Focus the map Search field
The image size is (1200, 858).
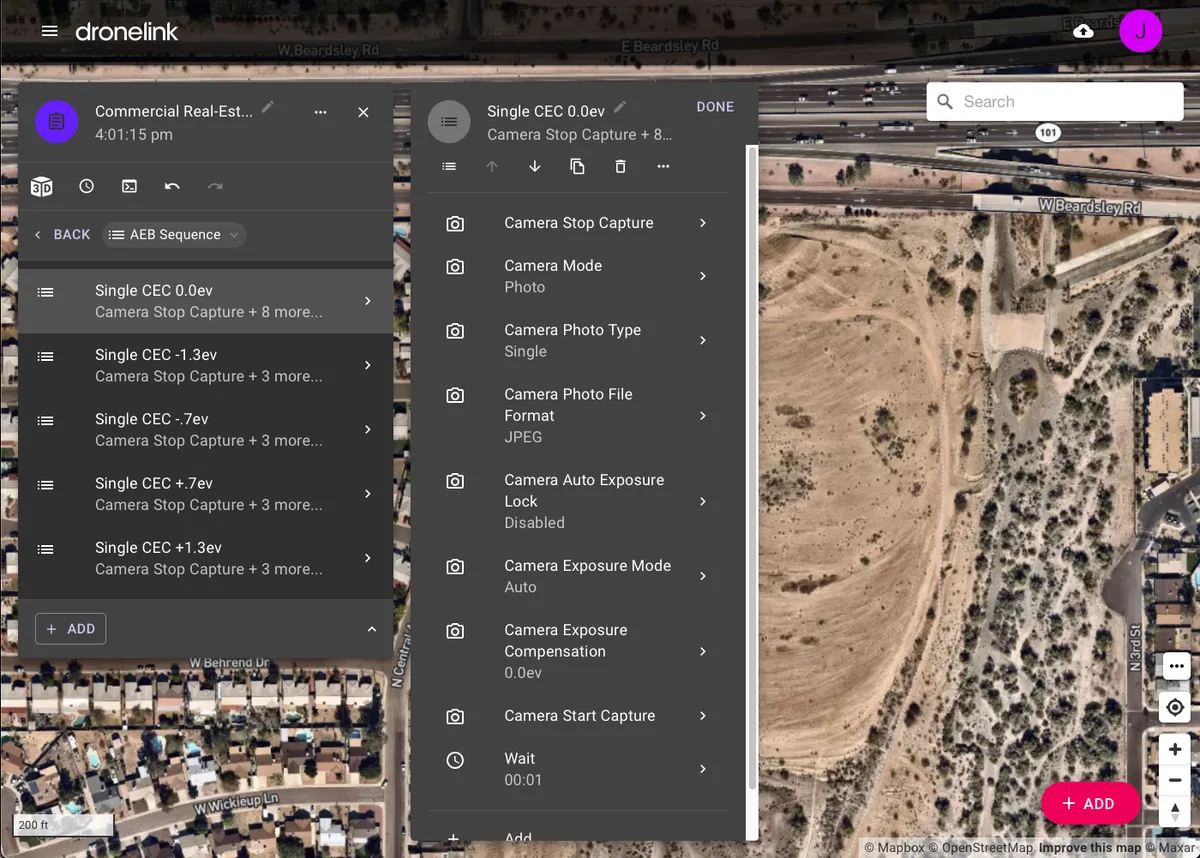point(1055,102)
